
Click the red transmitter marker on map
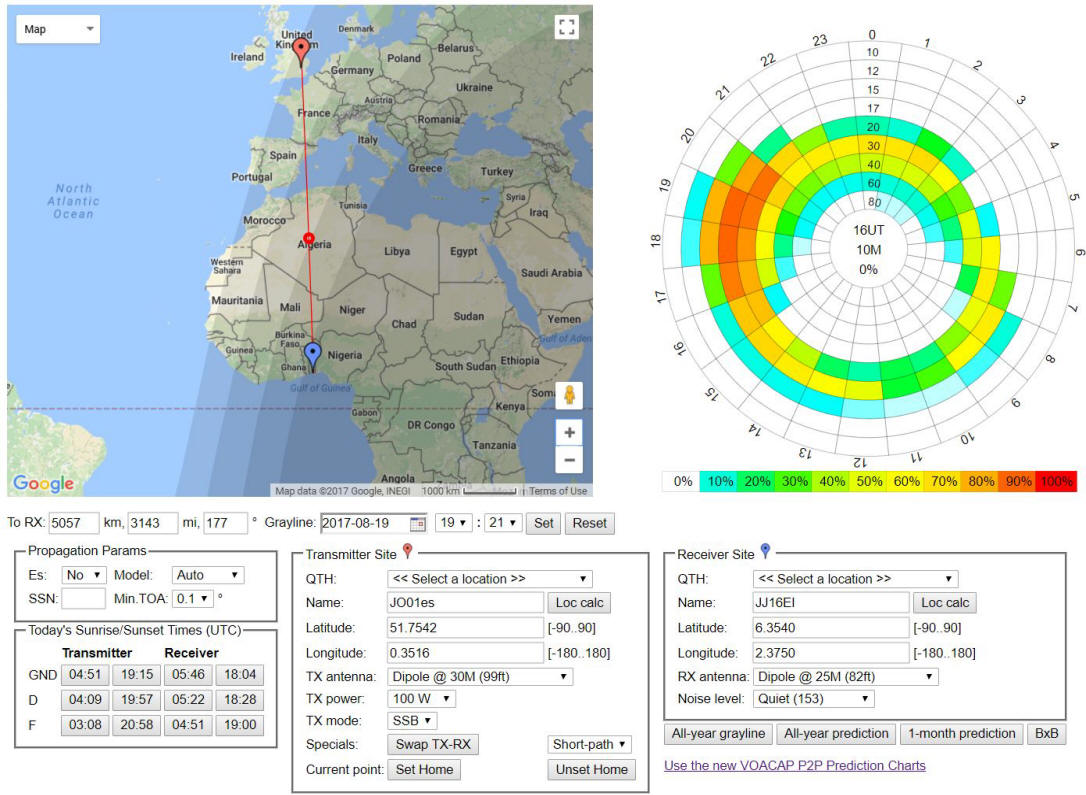coord(301,52)
